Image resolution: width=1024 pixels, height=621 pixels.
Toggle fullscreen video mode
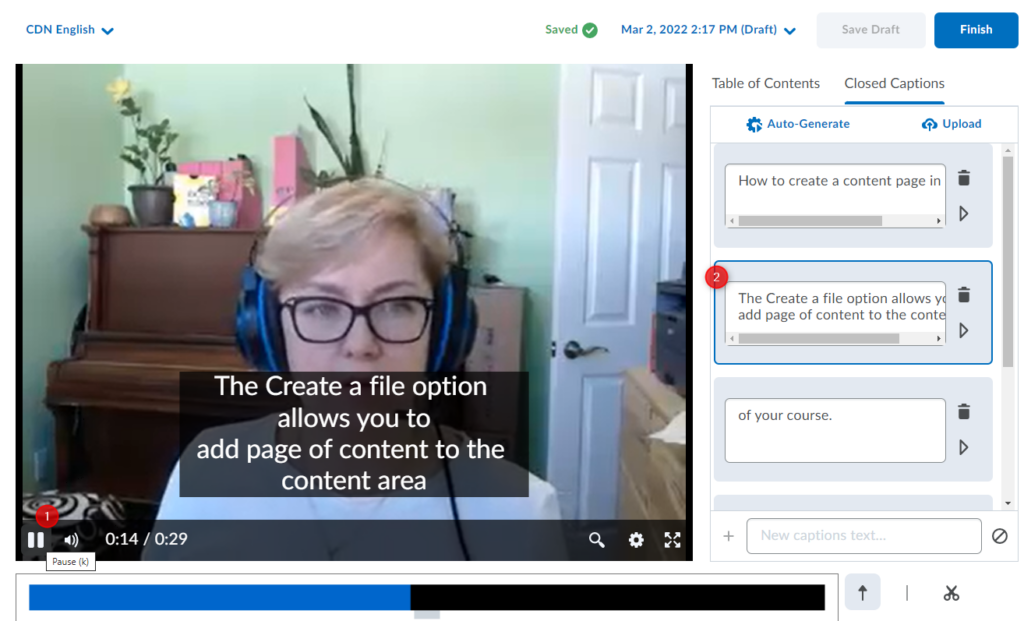[673, 540]
